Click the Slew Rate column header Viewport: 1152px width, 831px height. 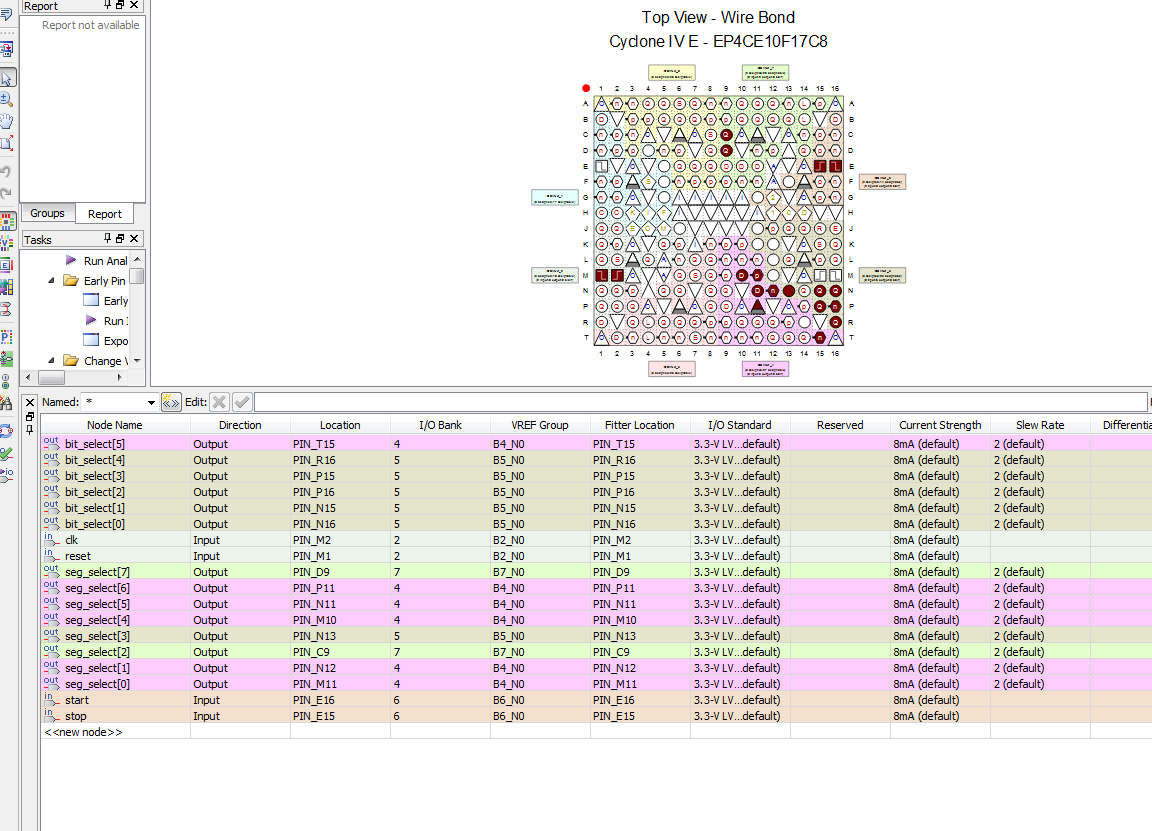[1040, 425]
